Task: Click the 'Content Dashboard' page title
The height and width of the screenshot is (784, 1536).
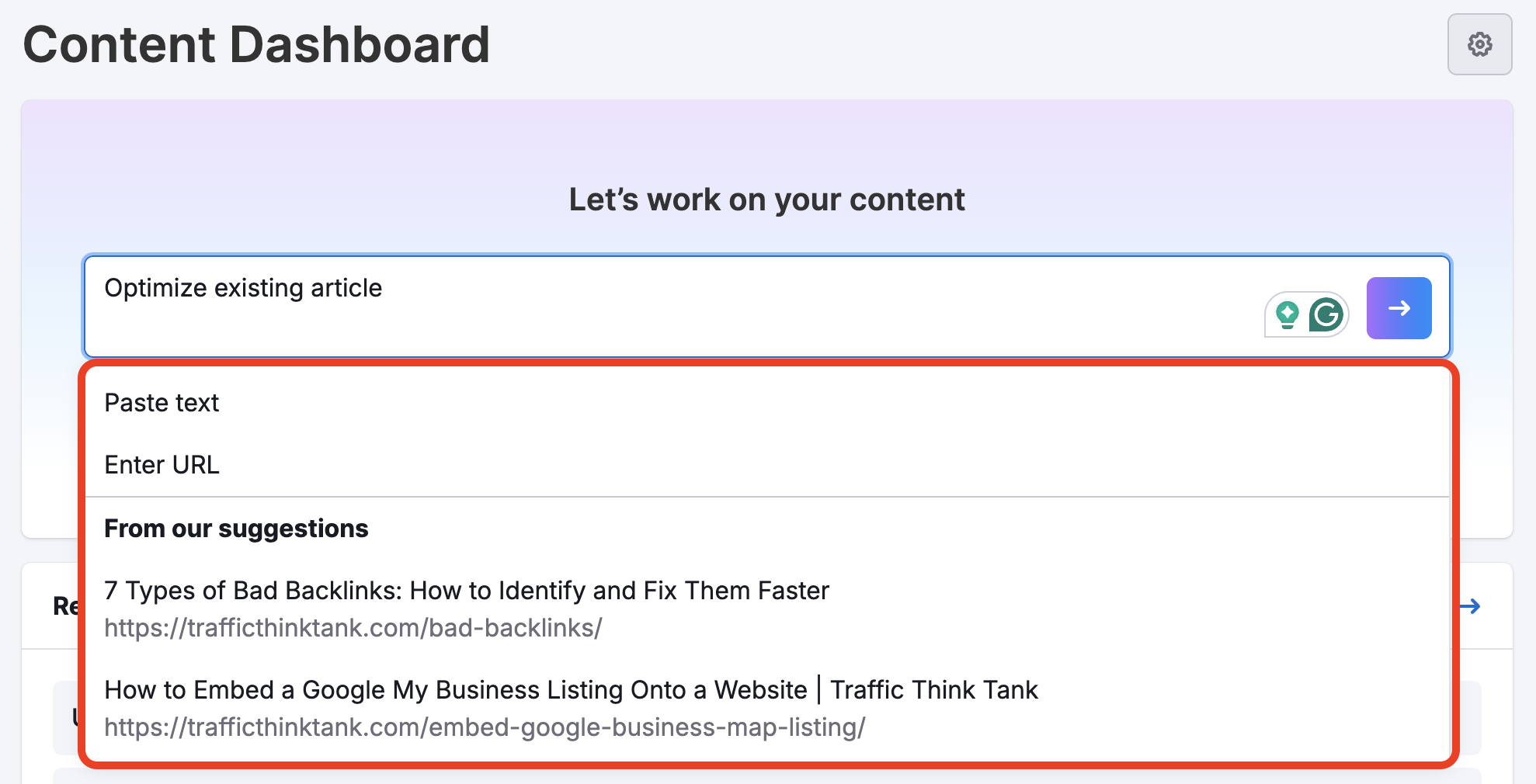Action: click(x=256, y=44)
